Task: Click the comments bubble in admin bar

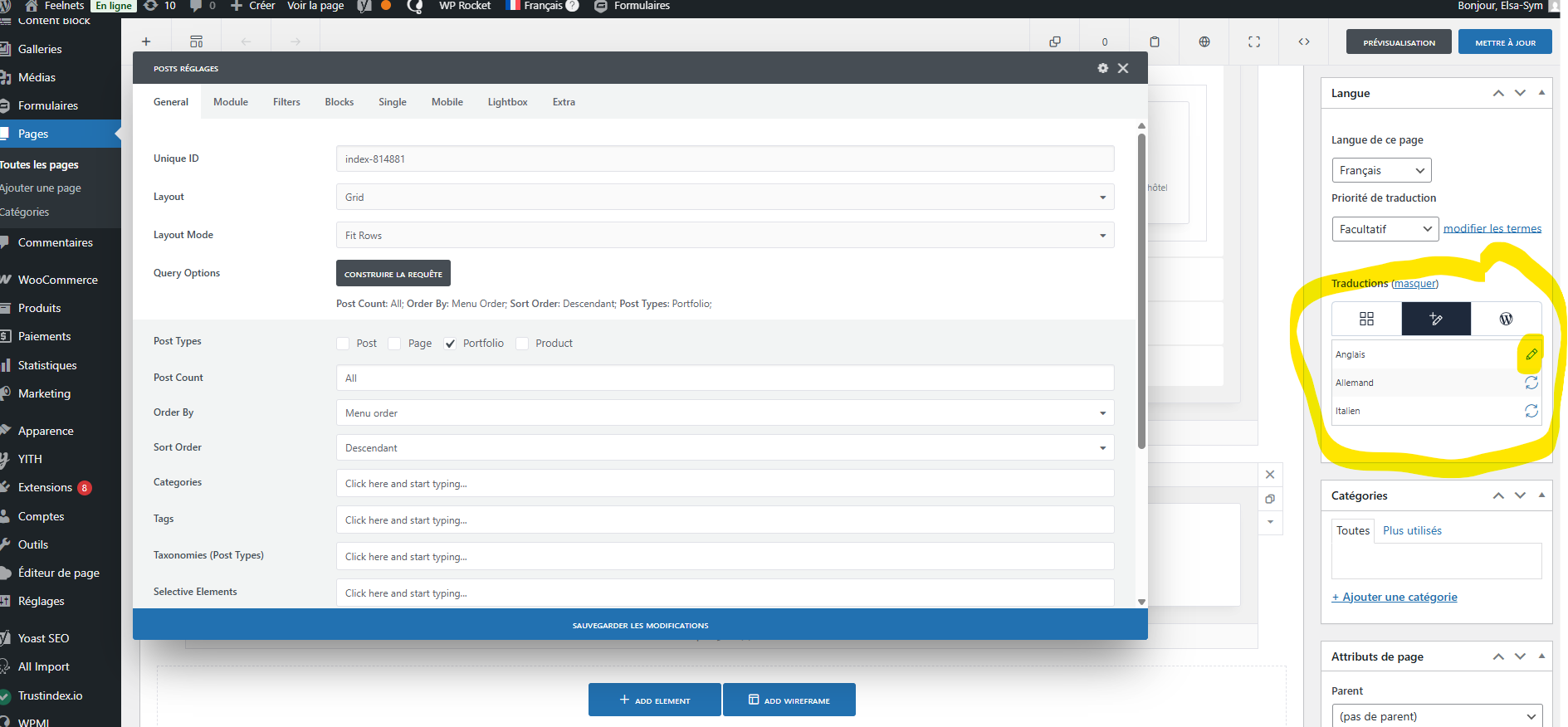Action: [203, 6]
